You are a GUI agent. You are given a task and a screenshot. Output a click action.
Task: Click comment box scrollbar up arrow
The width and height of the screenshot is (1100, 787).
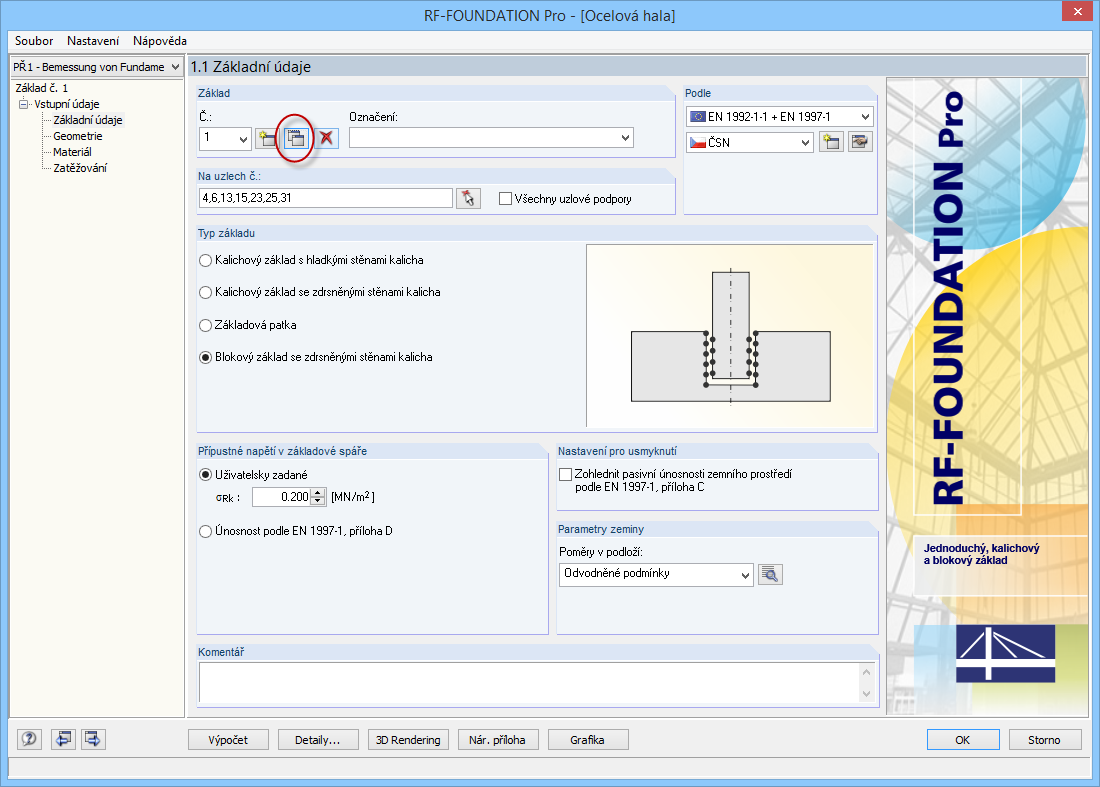[866, 672]
